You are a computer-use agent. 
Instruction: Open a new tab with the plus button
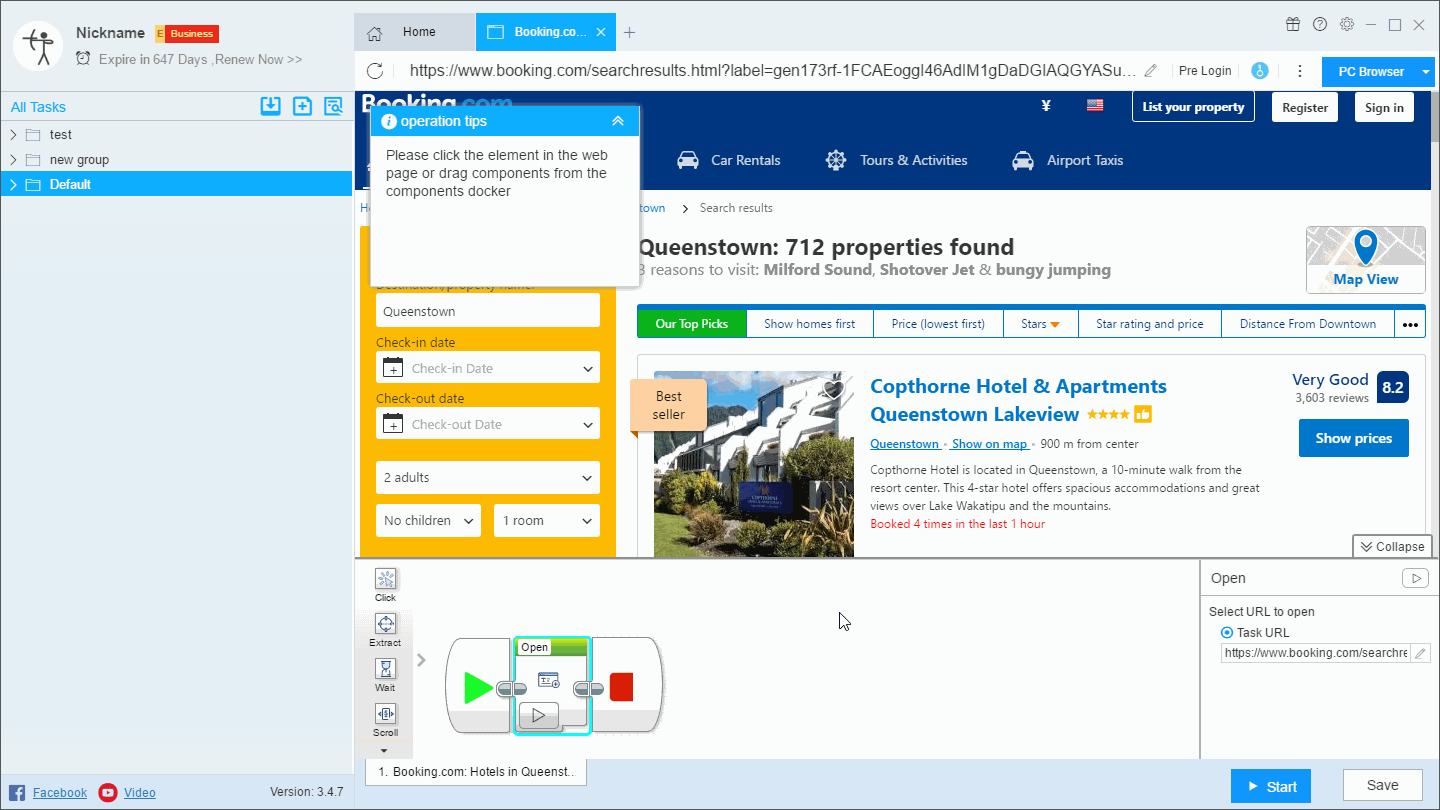tap(629, 32)
